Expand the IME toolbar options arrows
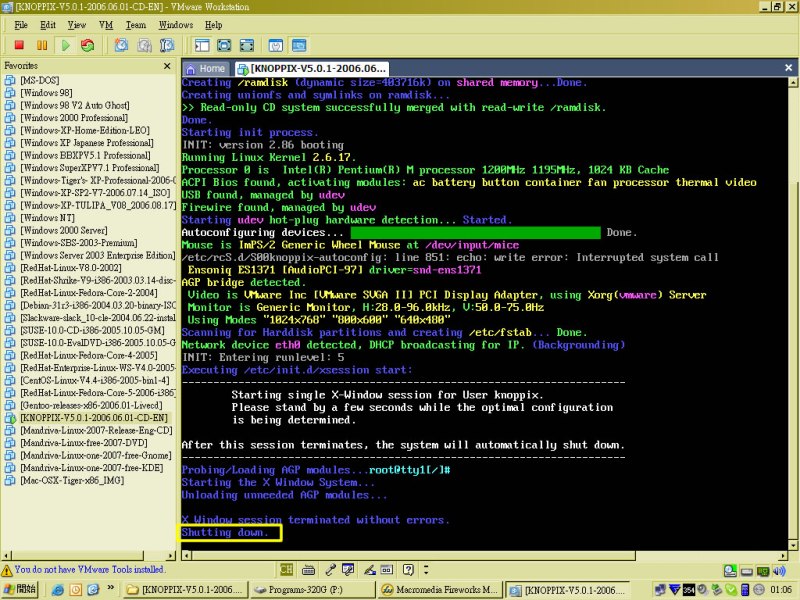Image resolution: width=800 pixels, height=600 pixels. tap(426, 569)
